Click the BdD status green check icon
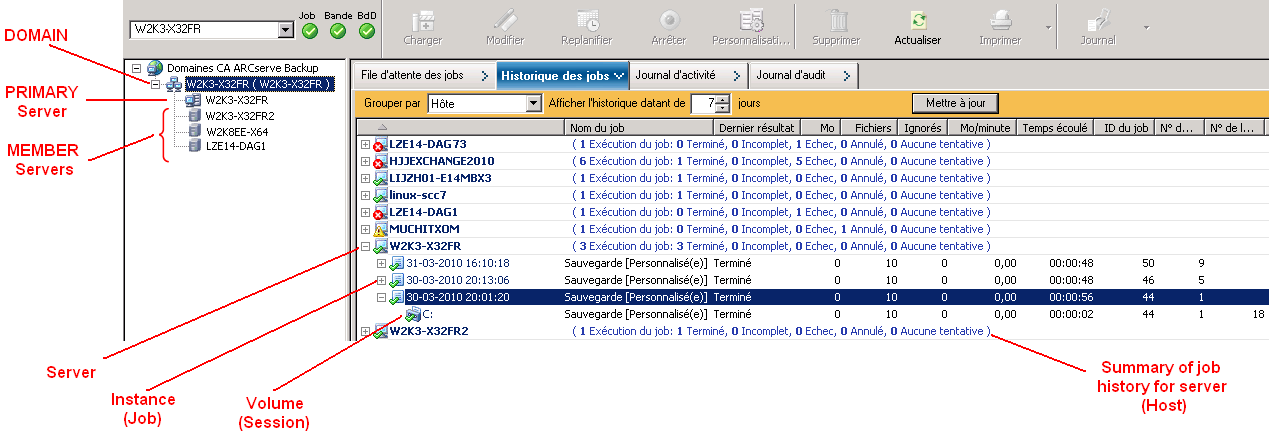Screen dimensions: 1269x441 [x=367, y=31]
